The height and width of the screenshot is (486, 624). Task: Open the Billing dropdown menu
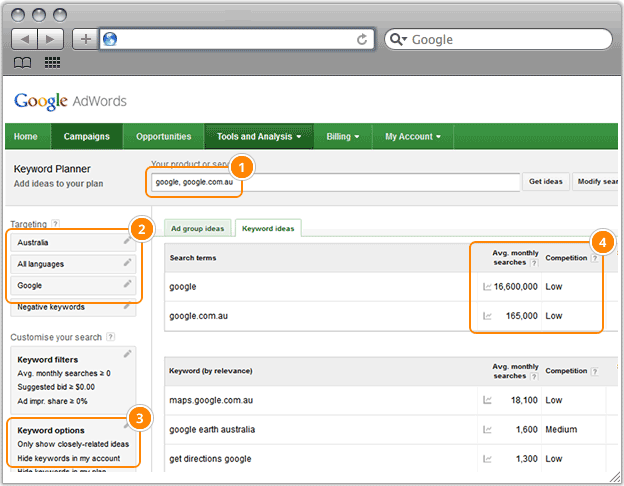coord(343,137)
